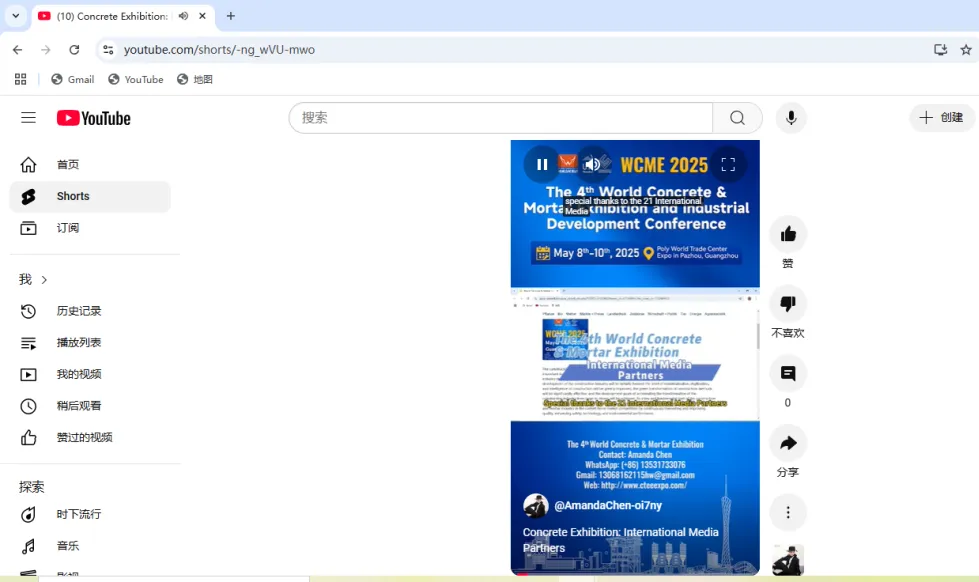Open the three-dot more options menu
Image resolution: width=979 pixels, height=582 pixels.
pyautogui.click(x=788, y=513)
